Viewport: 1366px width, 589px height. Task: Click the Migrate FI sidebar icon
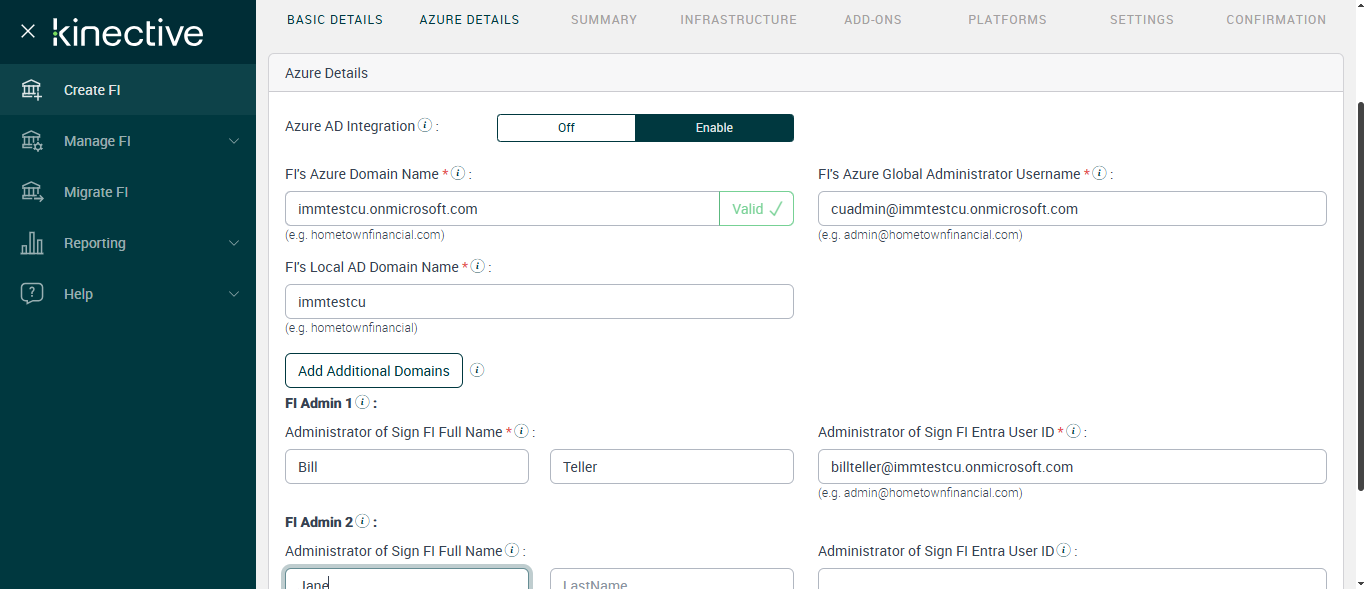coord(32,192)
